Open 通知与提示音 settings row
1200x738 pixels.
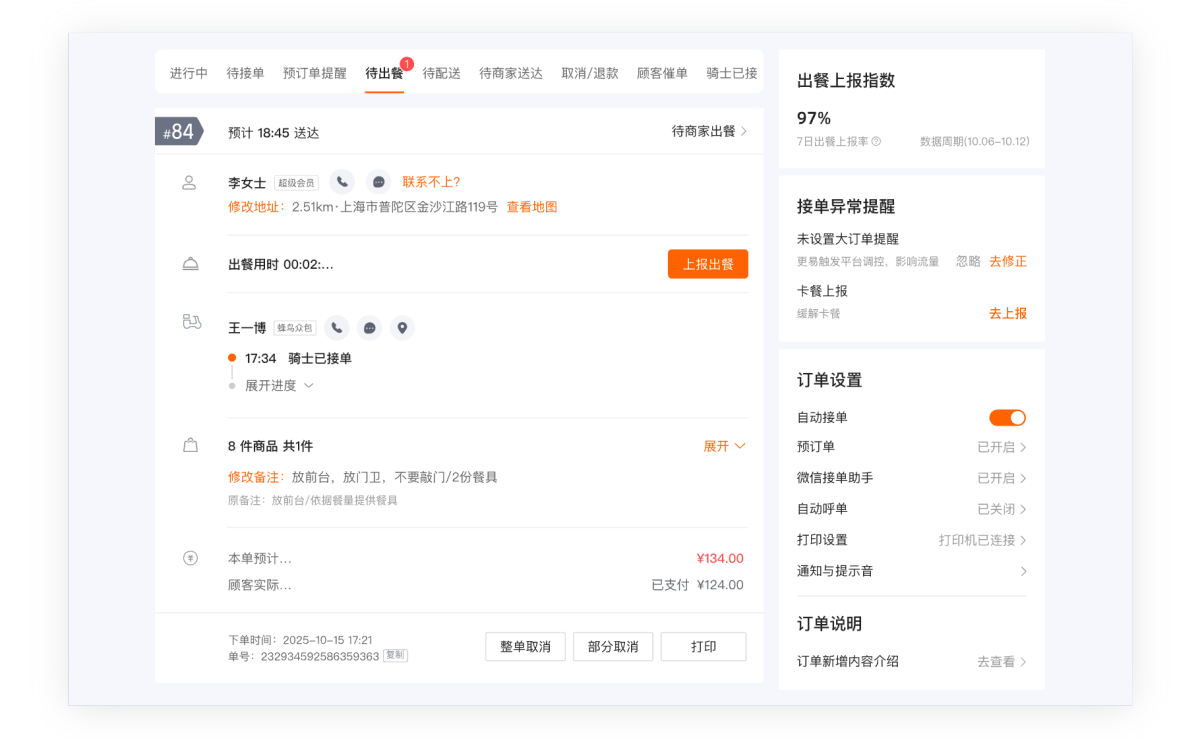pos(911,571)
